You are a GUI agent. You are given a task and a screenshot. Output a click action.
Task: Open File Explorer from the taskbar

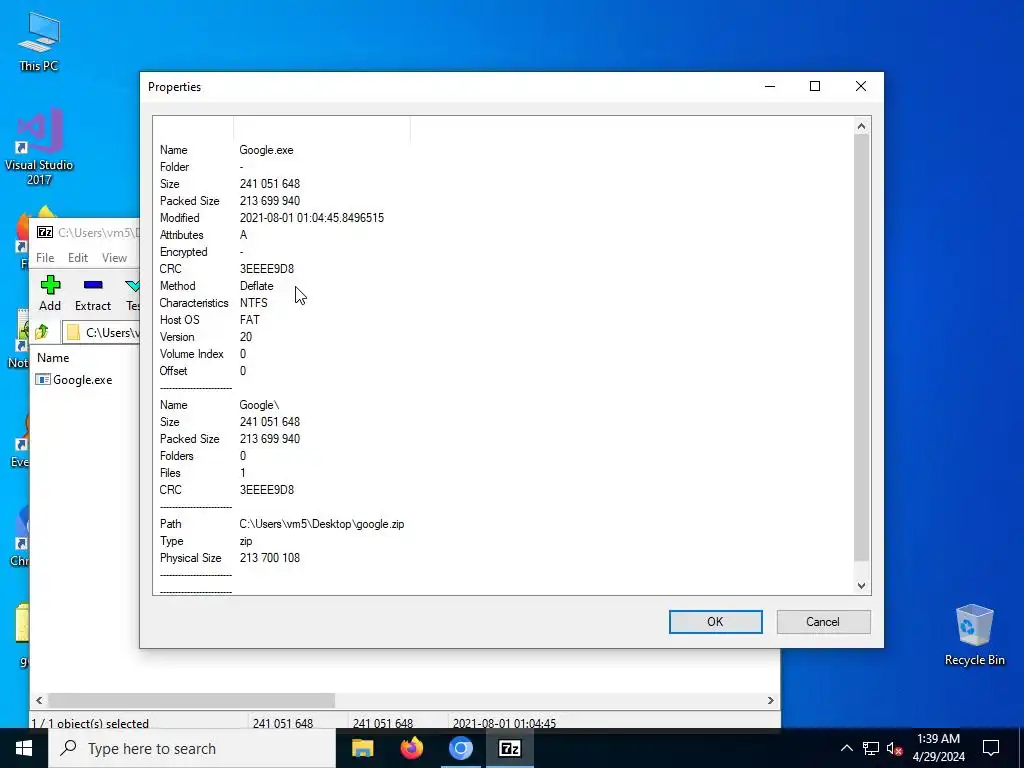tap(362, 748)
